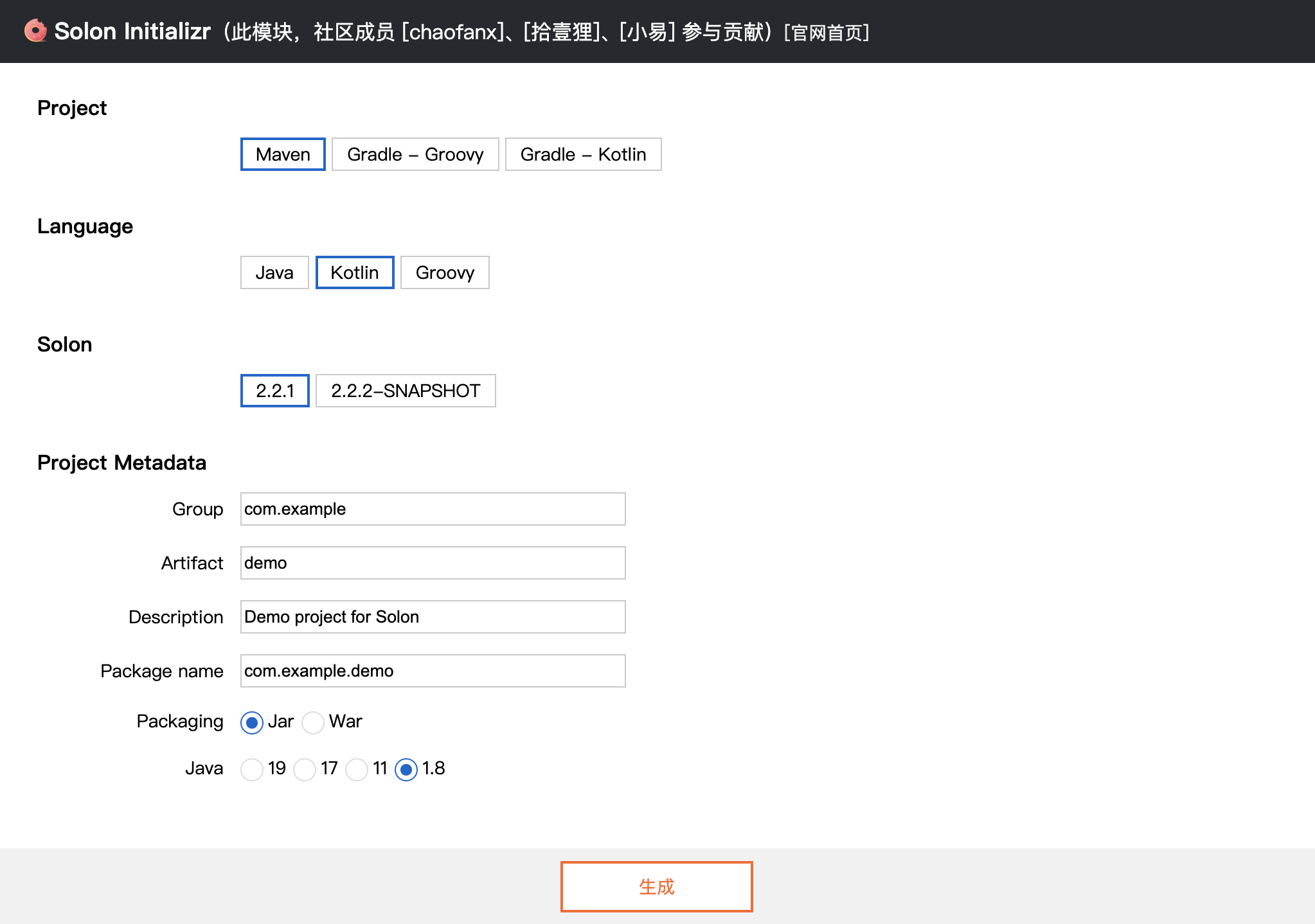Focus the Artifact input field
This screenshot has height=924, width=1315.
click(433, 563)
